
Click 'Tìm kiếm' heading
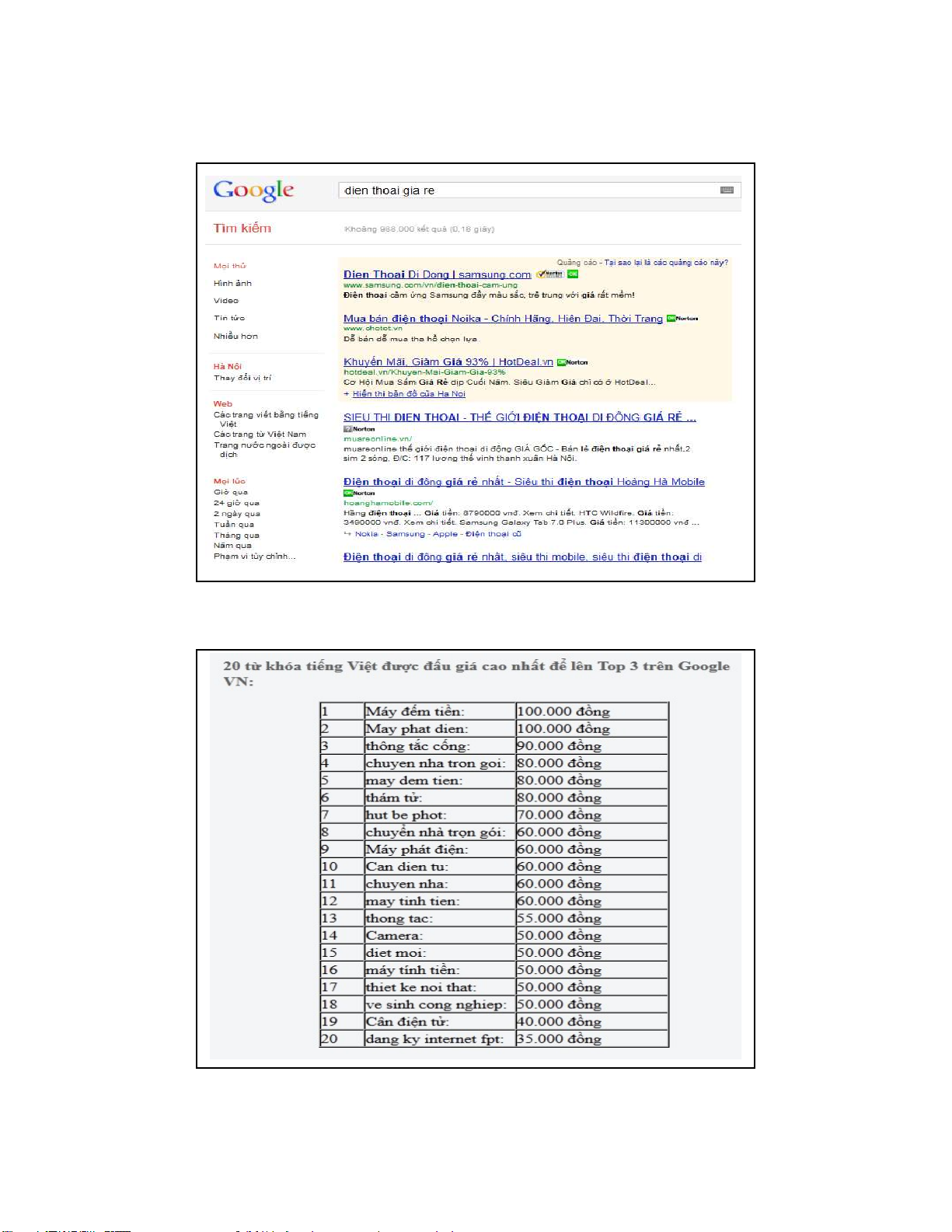(242, 229)
